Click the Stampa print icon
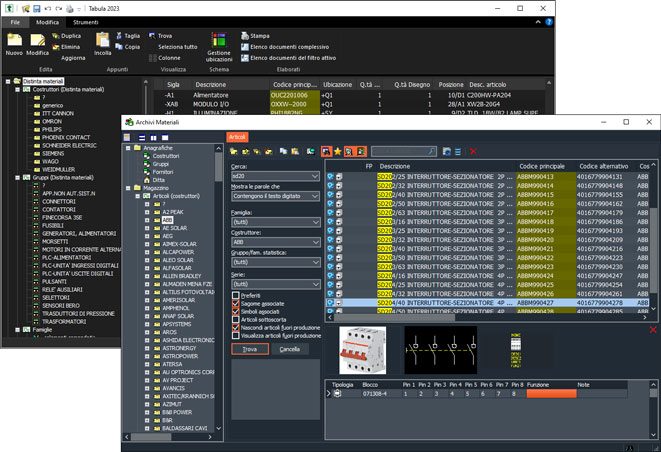661x452 pixels. (x=255, y=36)
